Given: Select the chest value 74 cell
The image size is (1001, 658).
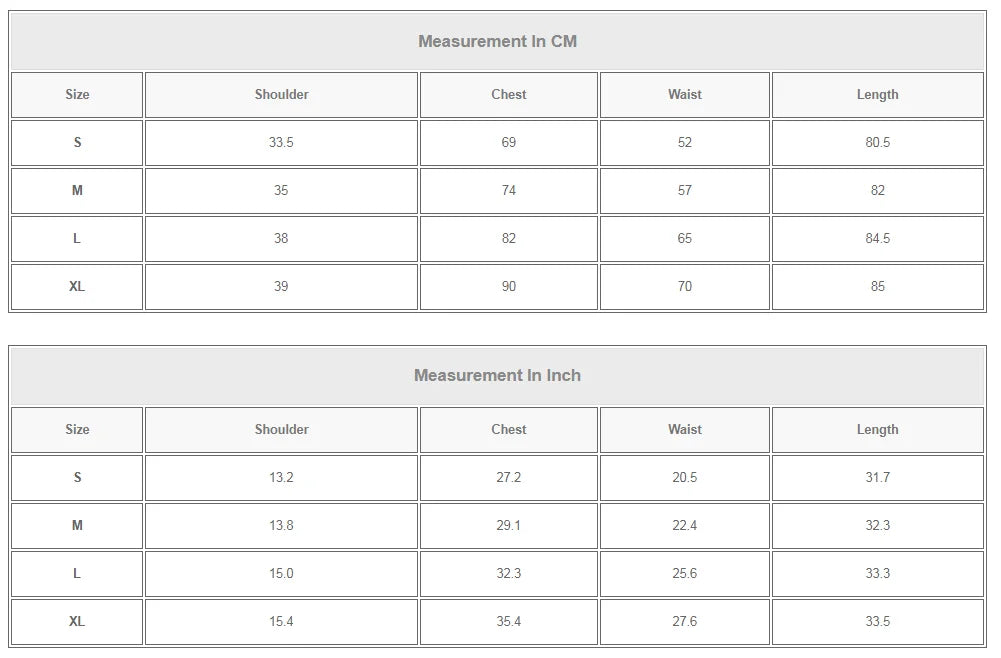Looking at the screenshot, I should click(508, 191).
